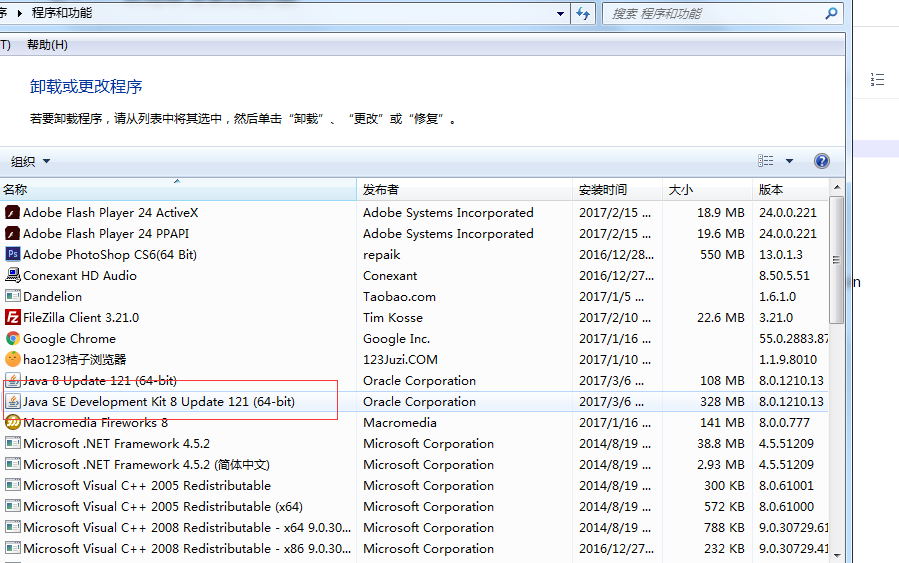Sort by 版本 column header
The width and height of the screenshot is (899, 563).
tap(791, 189)
